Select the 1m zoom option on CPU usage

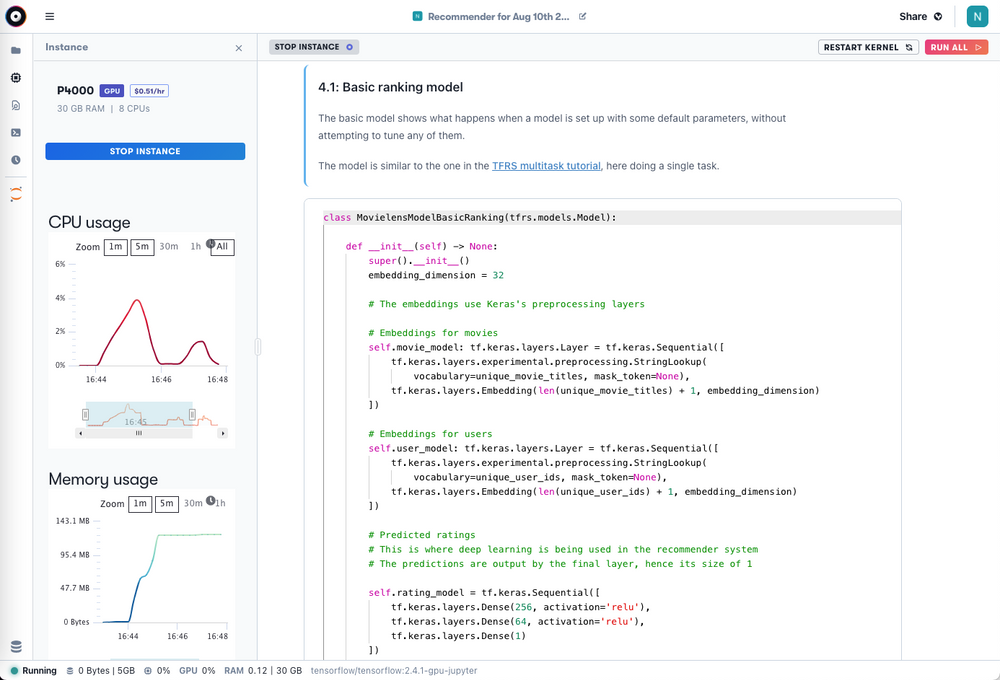115,246
